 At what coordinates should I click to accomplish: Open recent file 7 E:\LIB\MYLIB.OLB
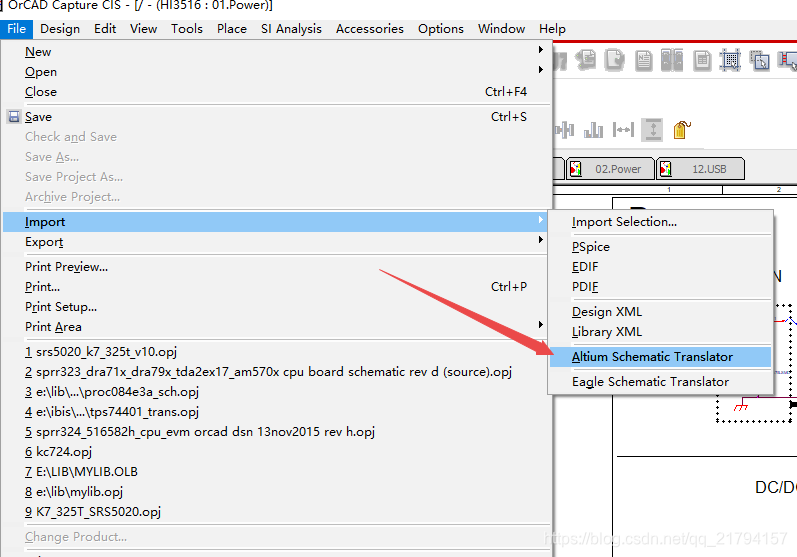click(277, 472)
